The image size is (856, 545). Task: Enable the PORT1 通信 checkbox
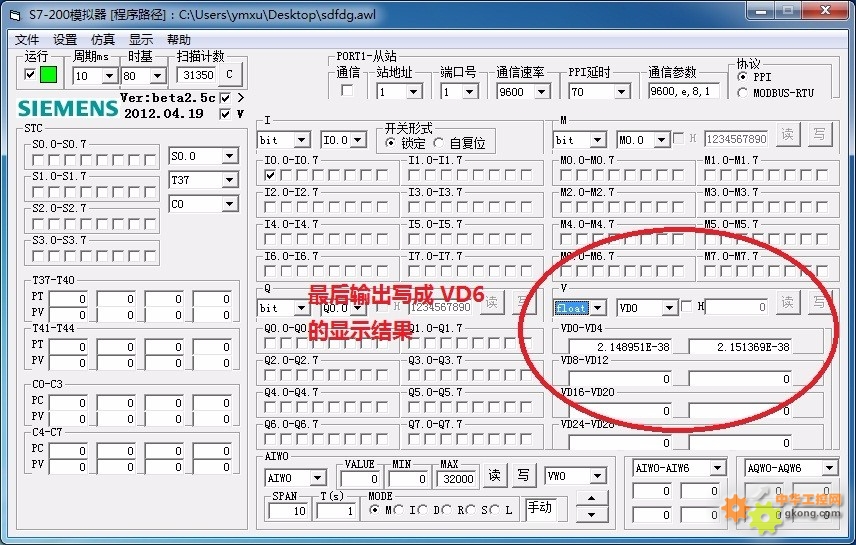point(347,90)
